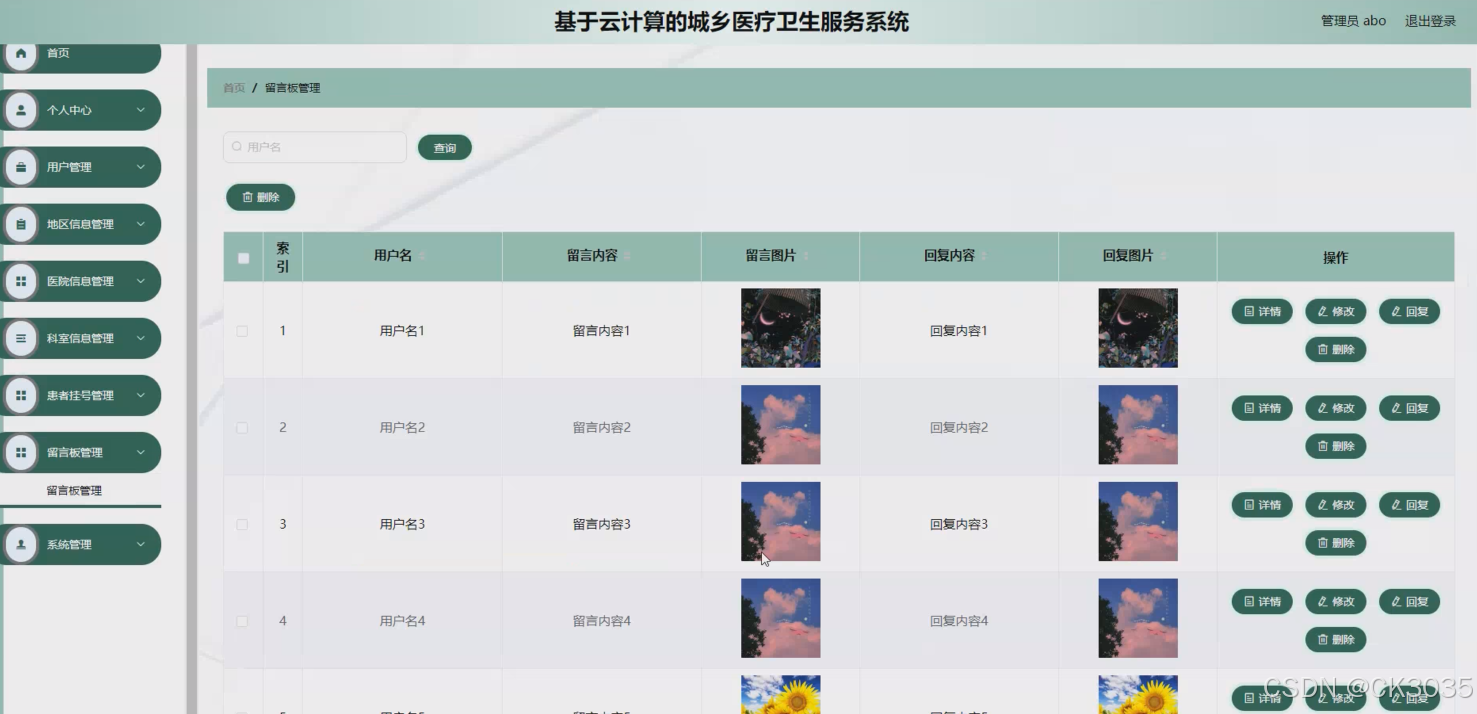Click 修改 for row 用户名3

[x=1336, y=505]
